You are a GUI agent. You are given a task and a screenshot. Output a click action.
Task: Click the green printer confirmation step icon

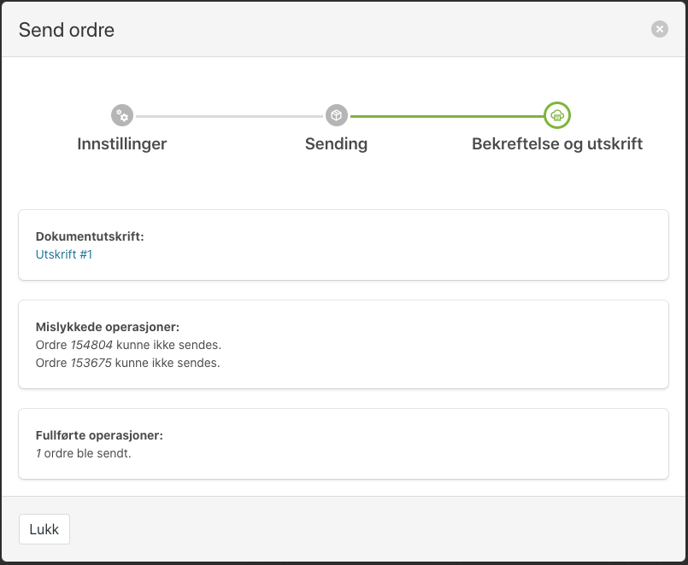coord(557,115)
